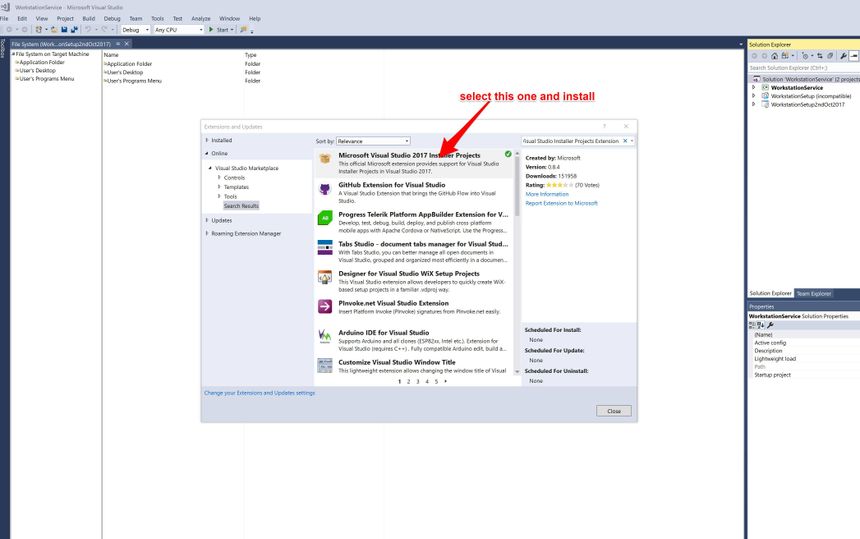Open the Sort by Relevance dropdown
Viewport: 860px width, 539px height.
[373, 141]
